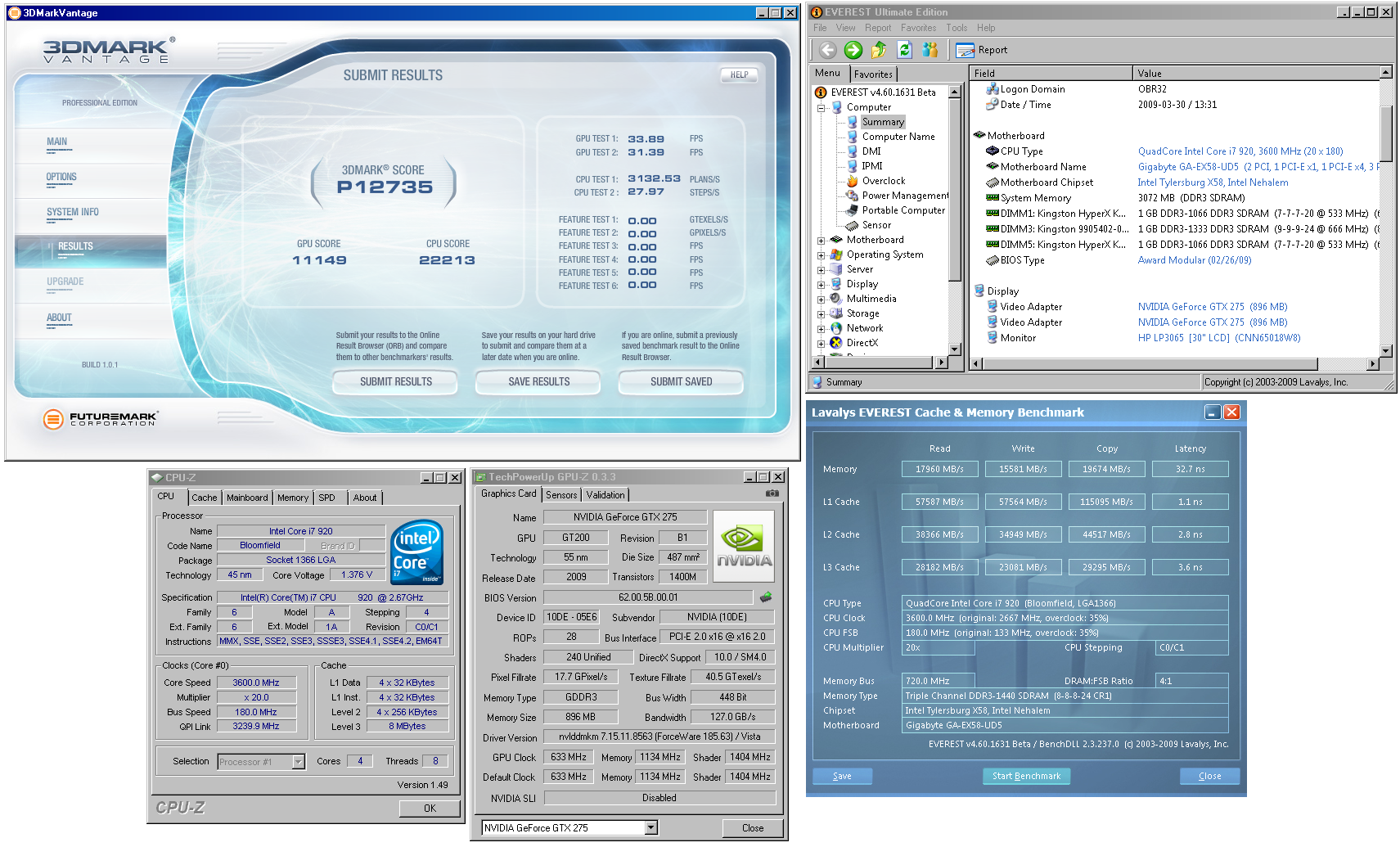The width and height of the screenshot is (1400, 847).
Task: Click the Value column header in EVEREST
Action: tap(1256, 73)
